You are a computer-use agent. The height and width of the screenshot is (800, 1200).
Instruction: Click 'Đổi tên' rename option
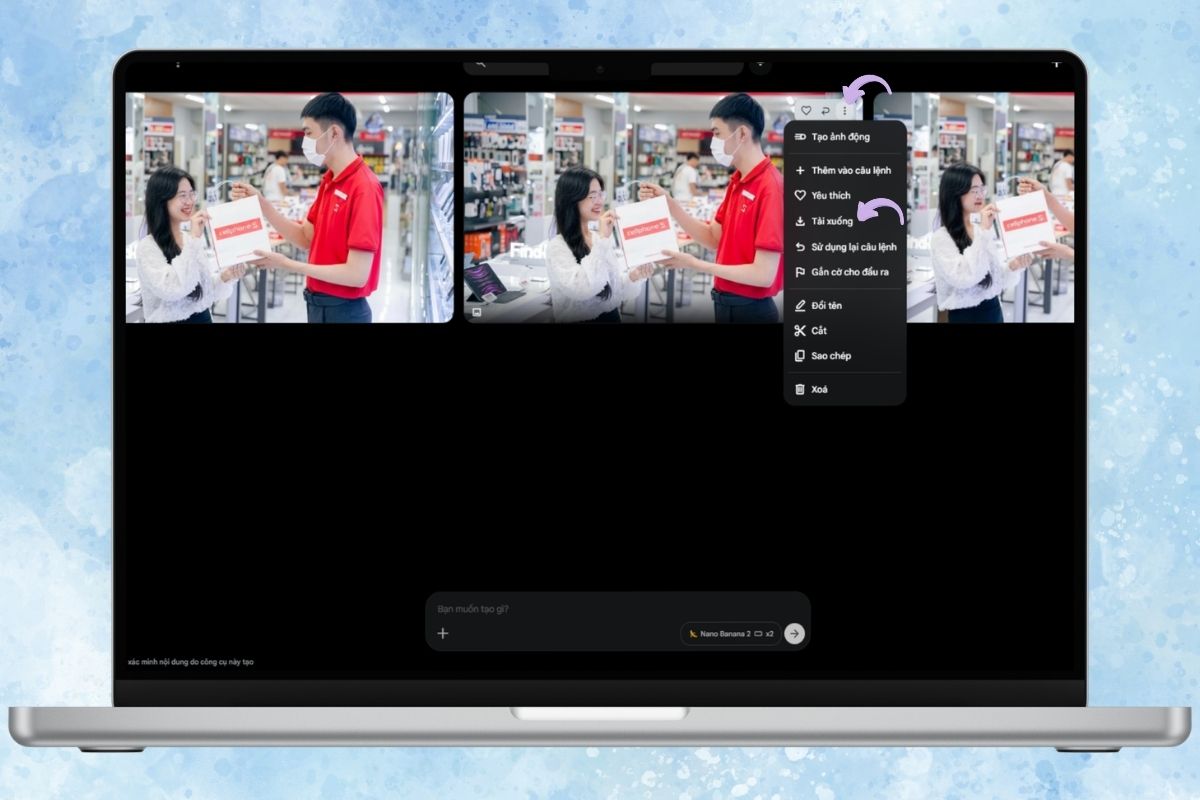(828, 305)
